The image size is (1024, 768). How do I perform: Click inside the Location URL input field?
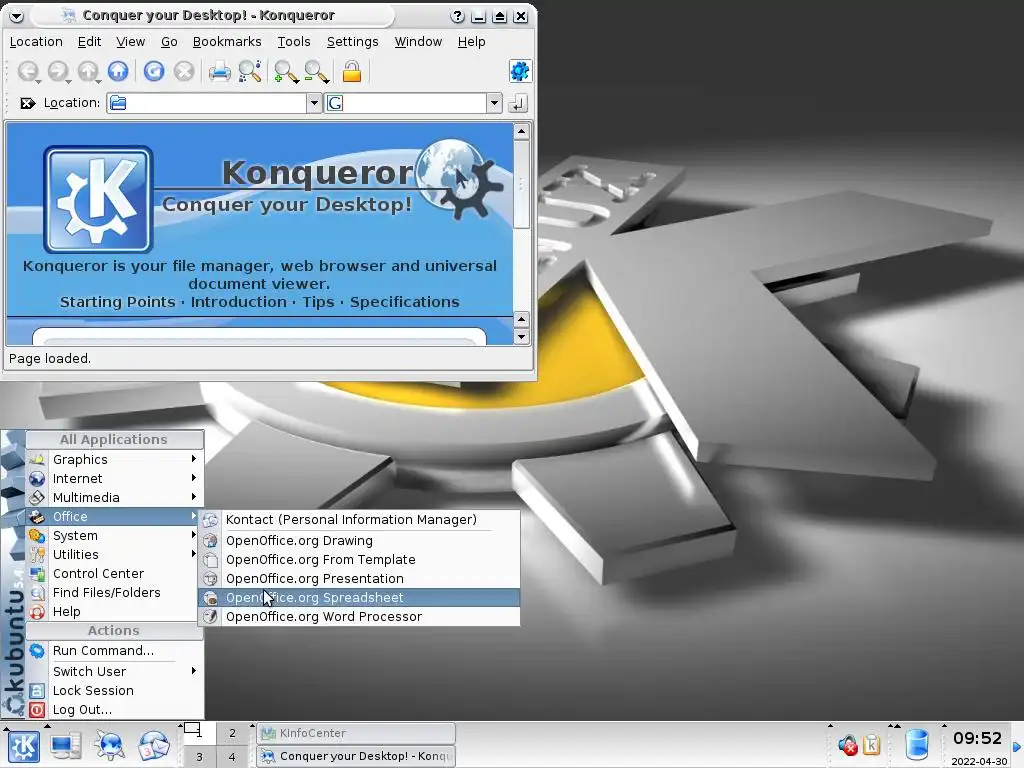coord(206,103)
